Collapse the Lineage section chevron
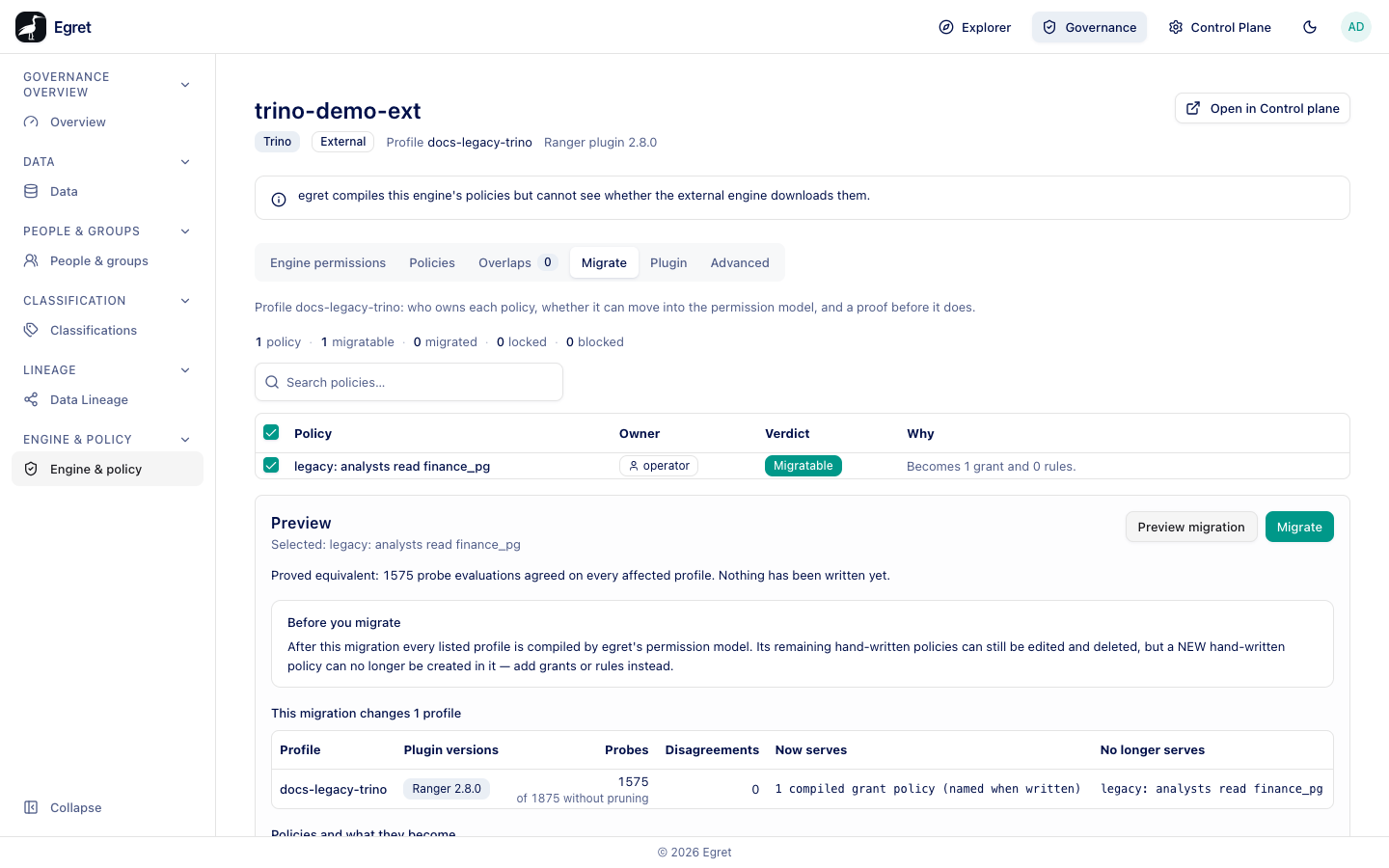The image size is (1389, 868). [x=185, y=370]
